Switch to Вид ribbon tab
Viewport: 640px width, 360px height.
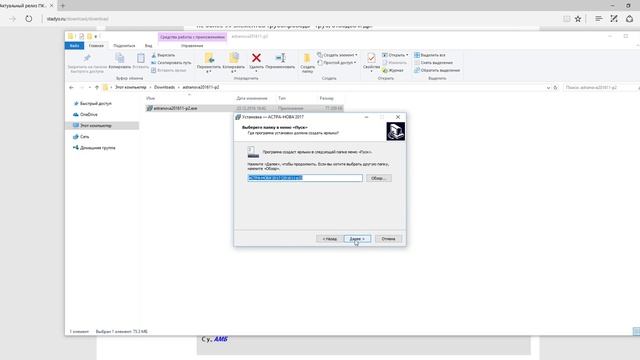coord(149,46)
